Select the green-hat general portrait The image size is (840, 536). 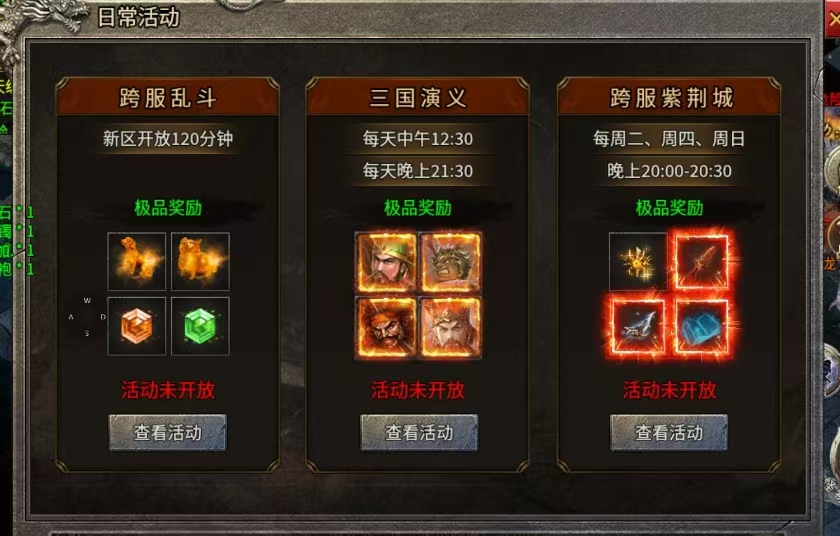point(386,262)
